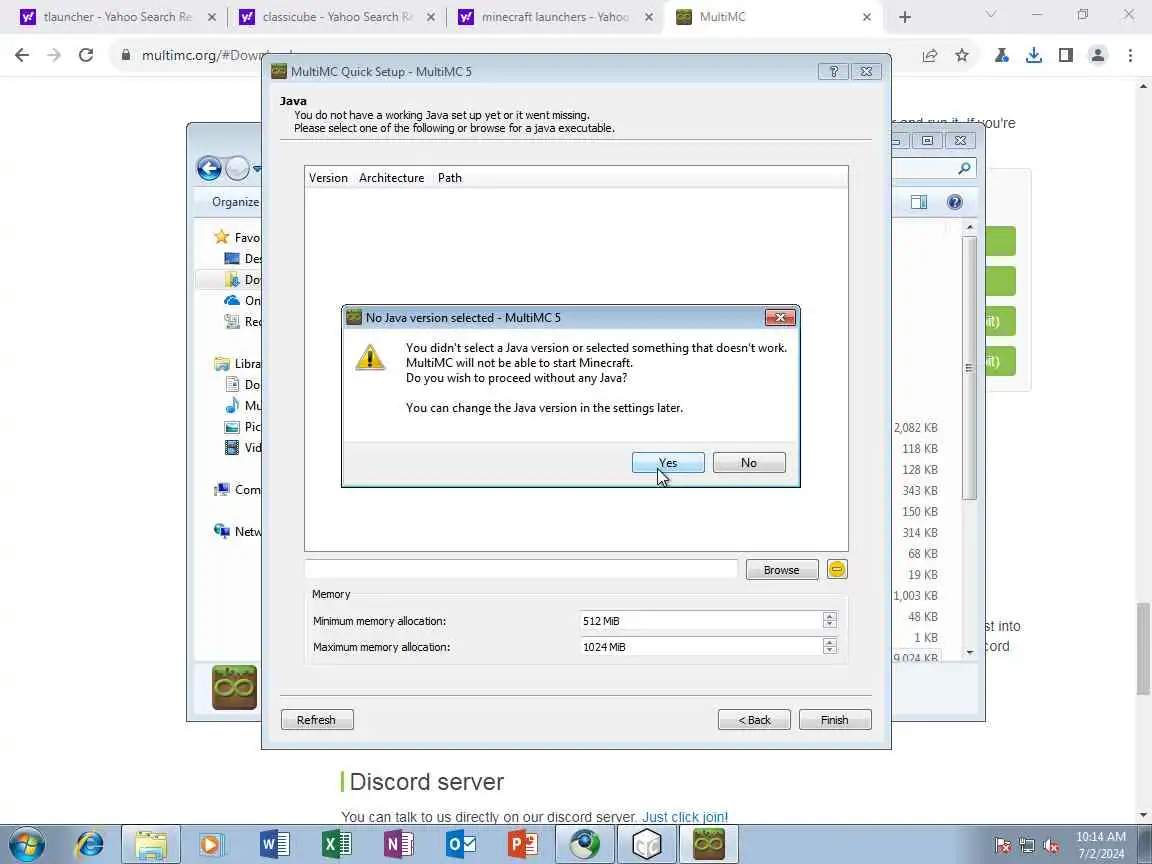The width and height of the screenshot is (1152, 864).
Task: Click the Explorer blue help icon
Action: click(954, 202)
